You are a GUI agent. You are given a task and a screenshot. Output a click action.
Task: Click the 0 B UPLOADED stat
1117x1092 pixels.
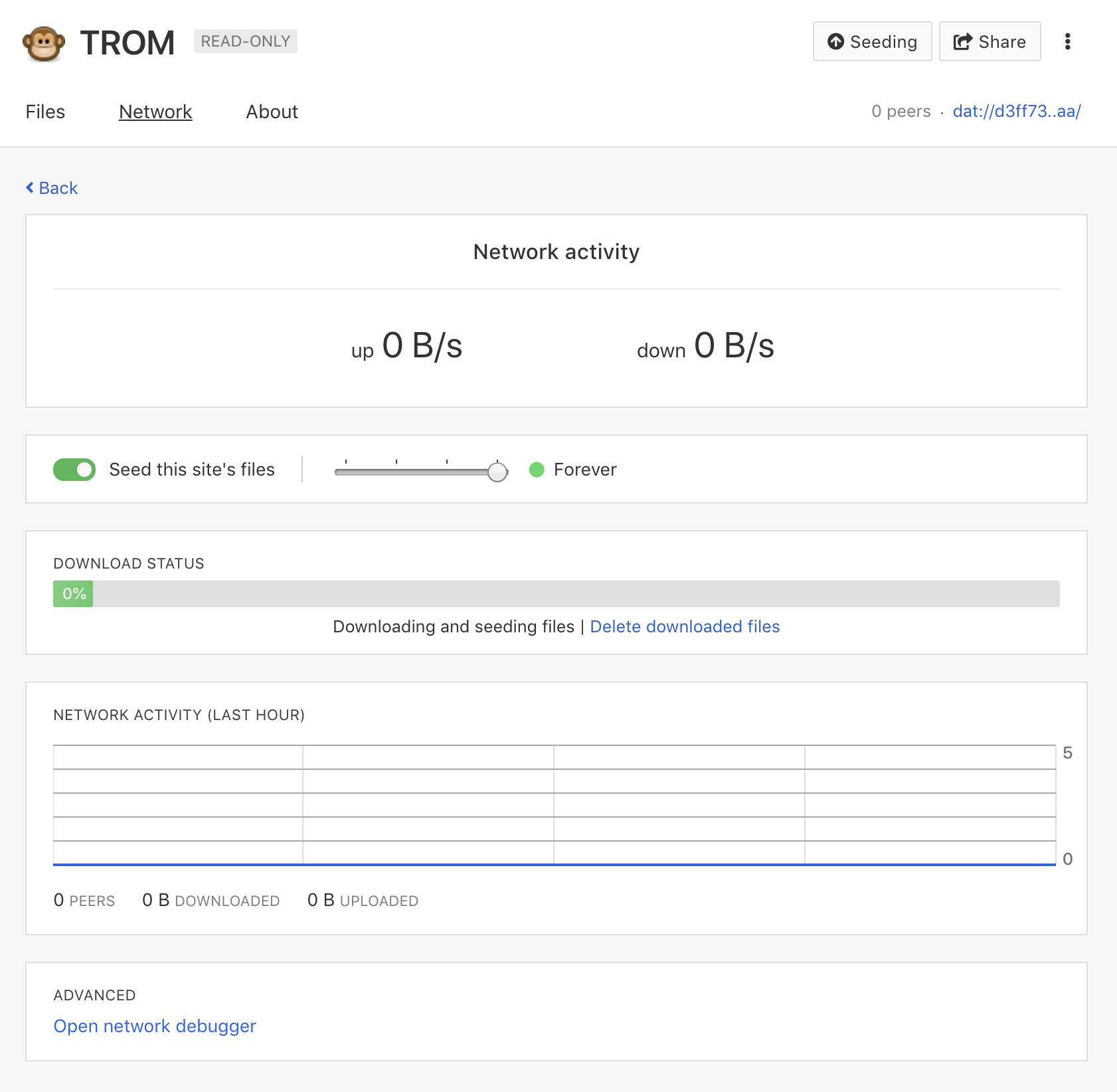363,900
